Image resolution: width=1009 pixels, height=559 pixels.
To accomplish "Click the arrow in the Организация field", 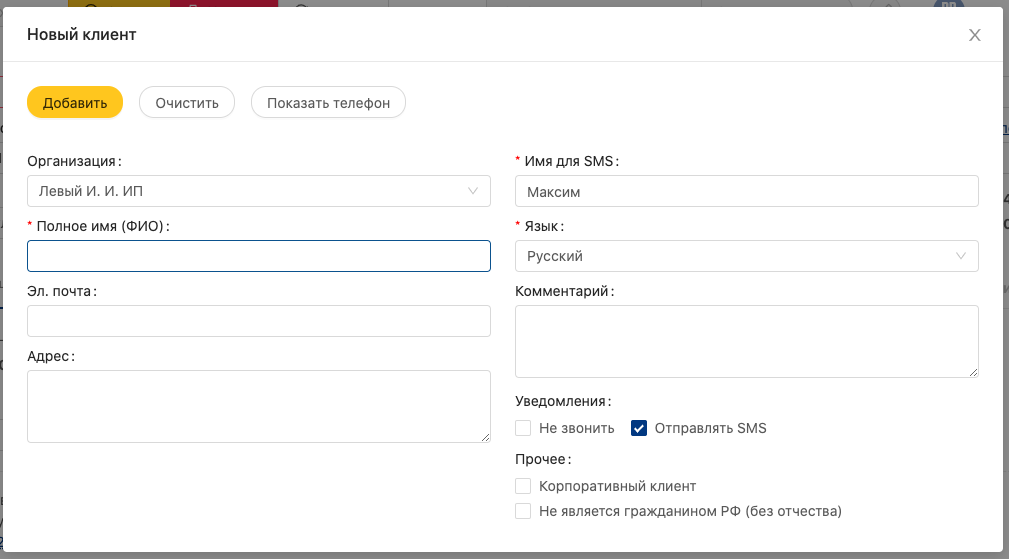I will pos(473,191).
